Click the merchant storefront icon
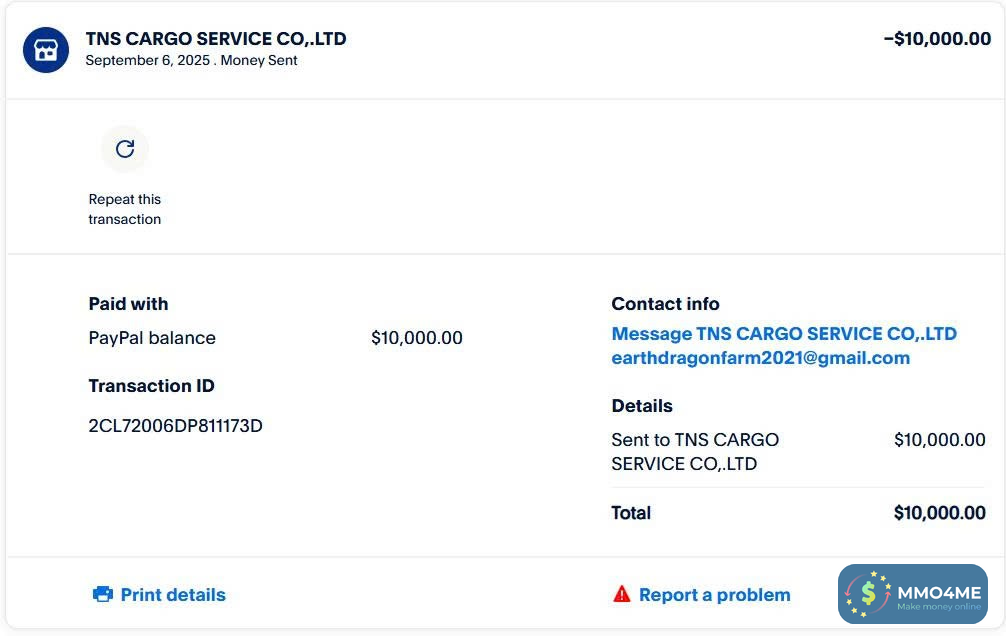This screenshot has height=636, width=1006. [46, 50]
